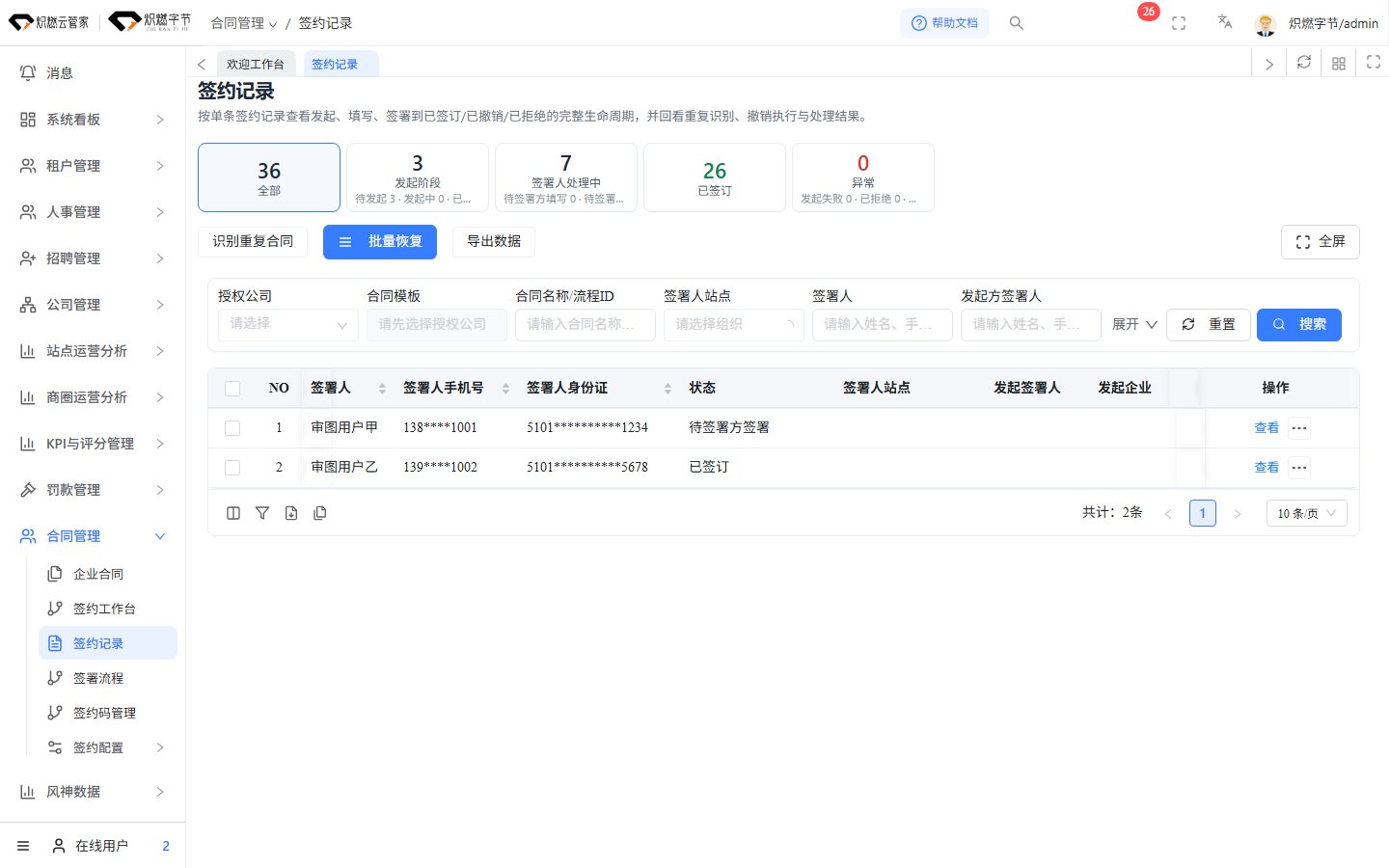Filter by the 异常 card

tap(863, 177)
